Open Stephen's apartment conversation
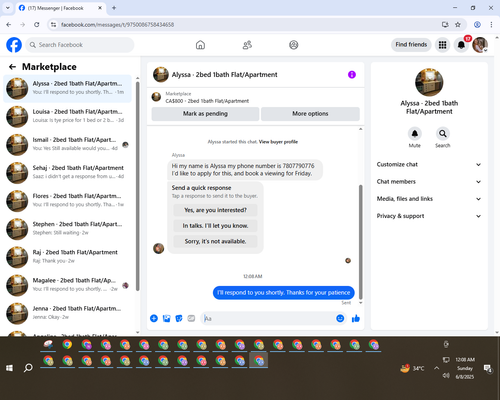500x400 pixels. point(68,229)
